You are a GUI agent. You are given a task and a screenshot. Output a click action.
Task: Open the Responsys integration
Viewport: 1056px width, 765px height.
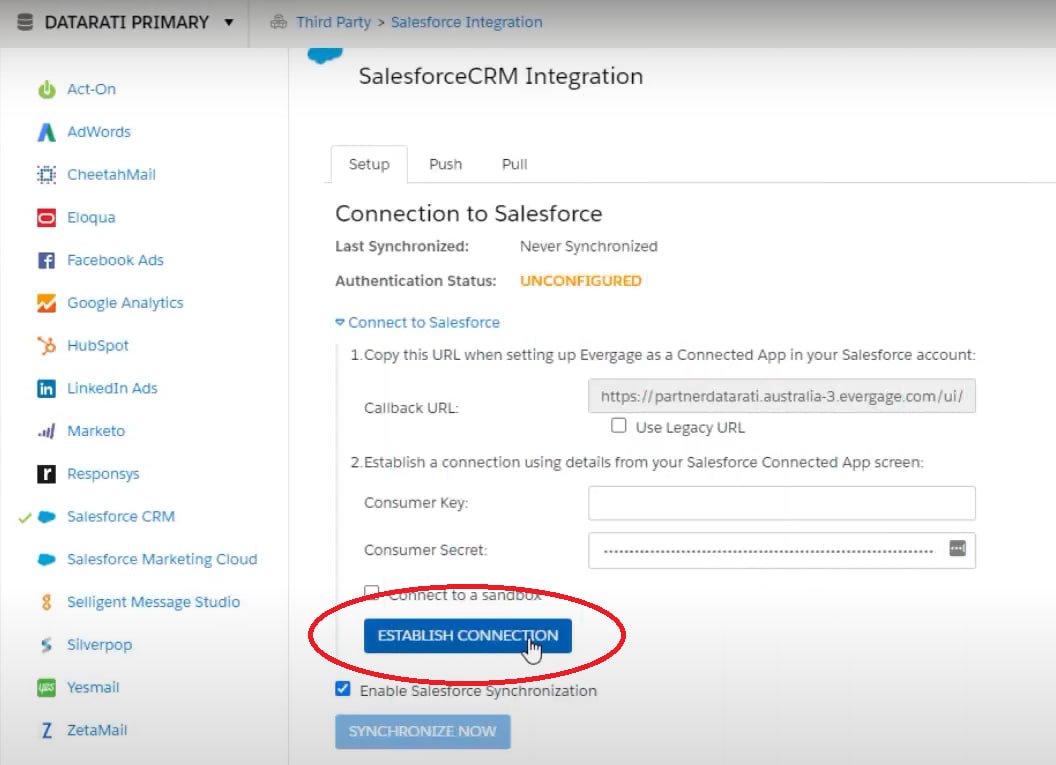(103, 474)
